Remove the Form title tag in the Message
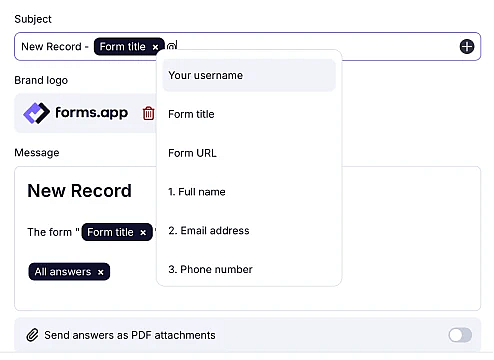This screenshot has width=494, height=360. (143, 232)
